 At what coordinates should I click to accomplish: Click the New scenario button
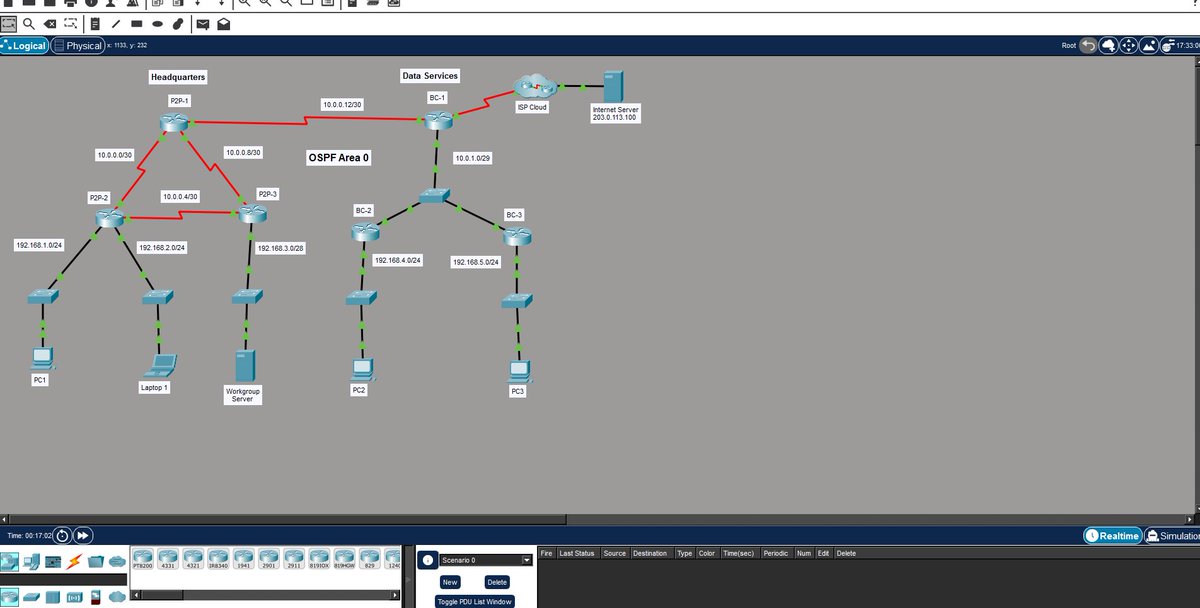click(450, 582)
